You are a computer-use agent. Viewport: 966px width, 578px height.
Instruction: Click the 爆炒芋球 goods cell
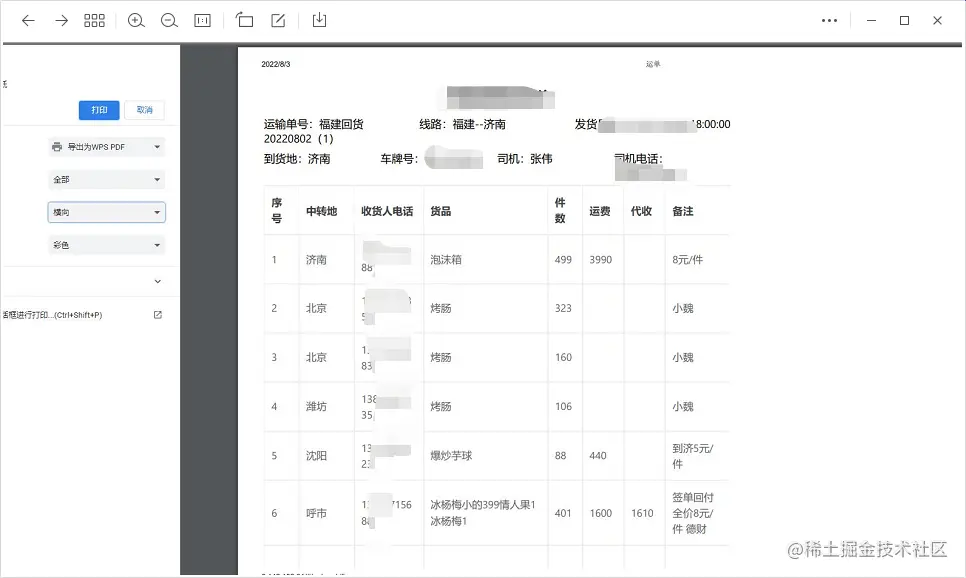point(451,455)
